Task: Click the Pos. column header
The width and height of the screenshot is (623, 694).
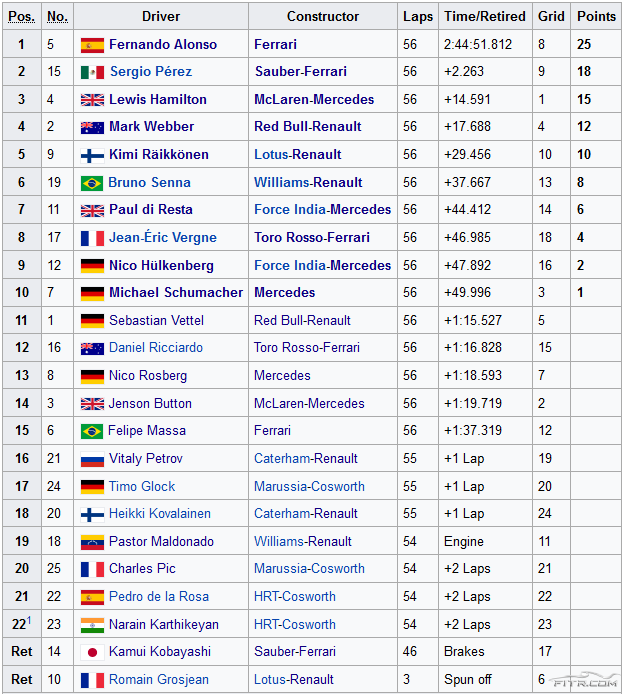Action: click(x=21, y=17)
